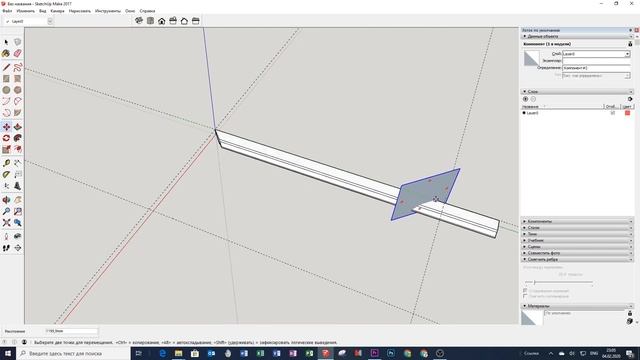
Task: Click the soften edges angle slider
Action: (x=559, y=282)
